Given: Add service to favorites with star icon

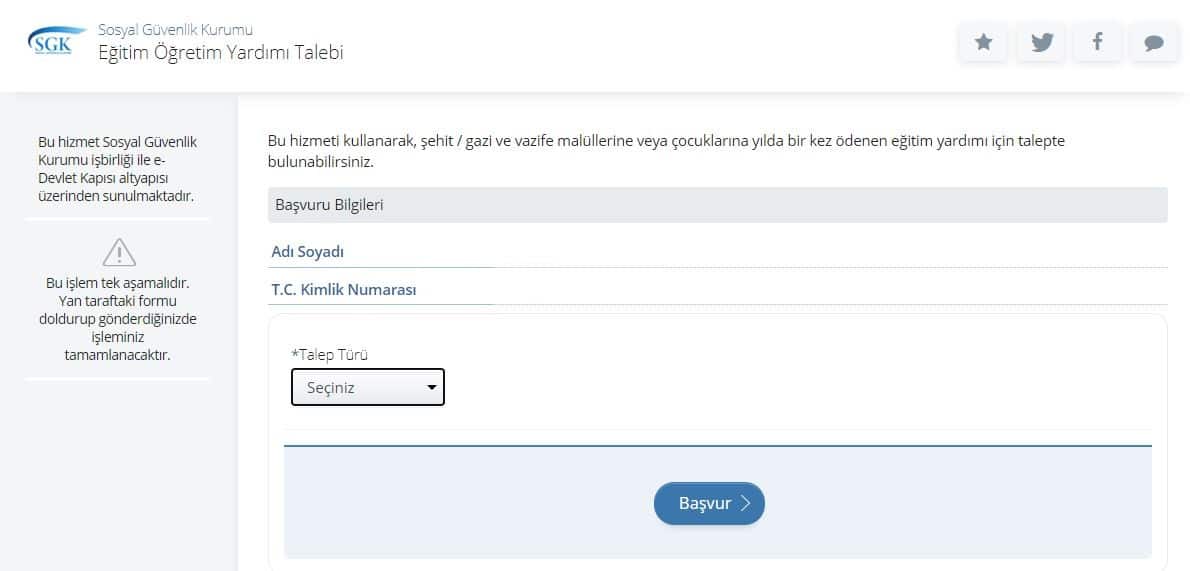Looking at the screenshot, I should [984, 42].
